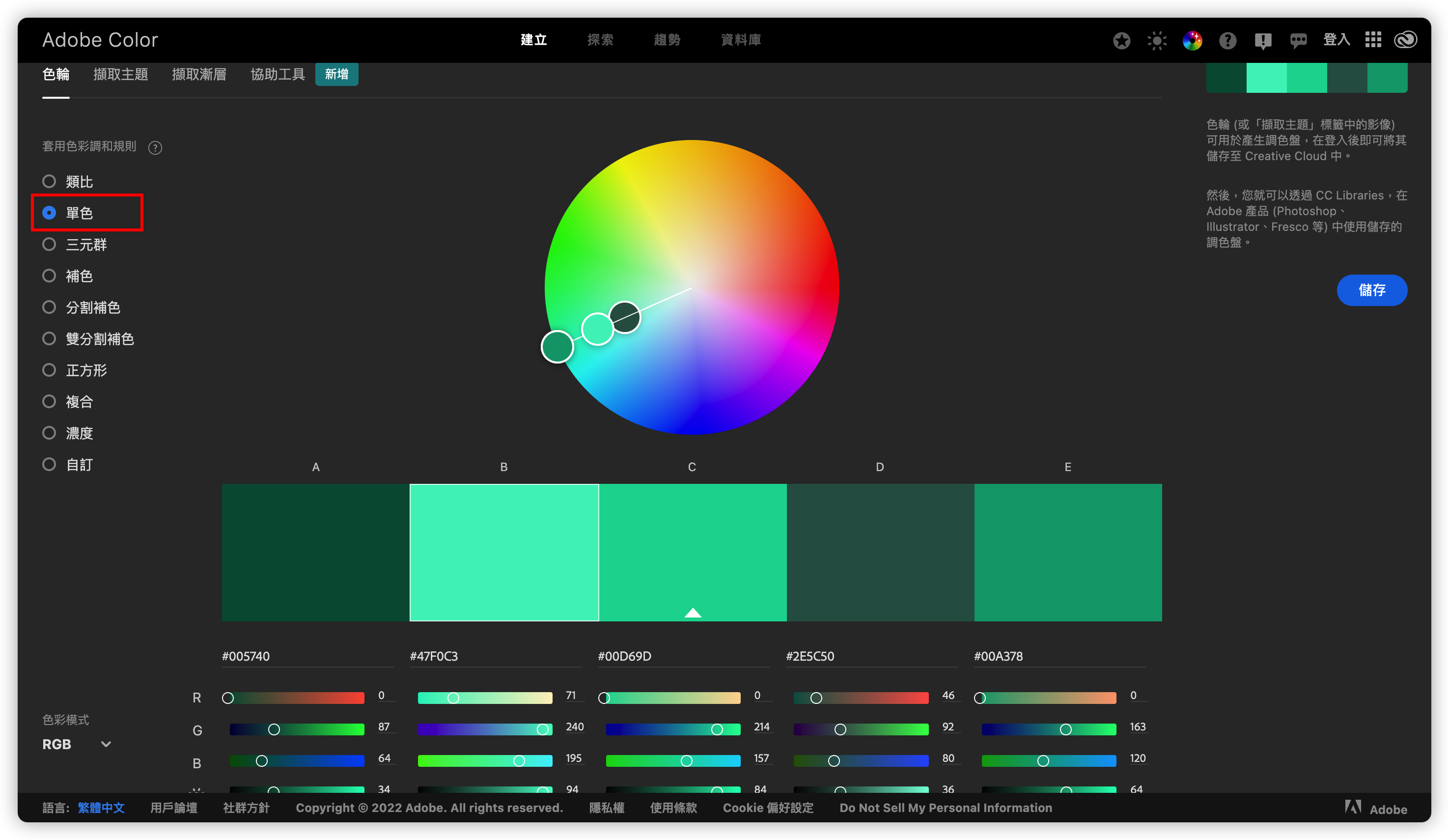Switch to the 擷取漸層 tab
Screen dimensions: 1449x840
point(199,75)
